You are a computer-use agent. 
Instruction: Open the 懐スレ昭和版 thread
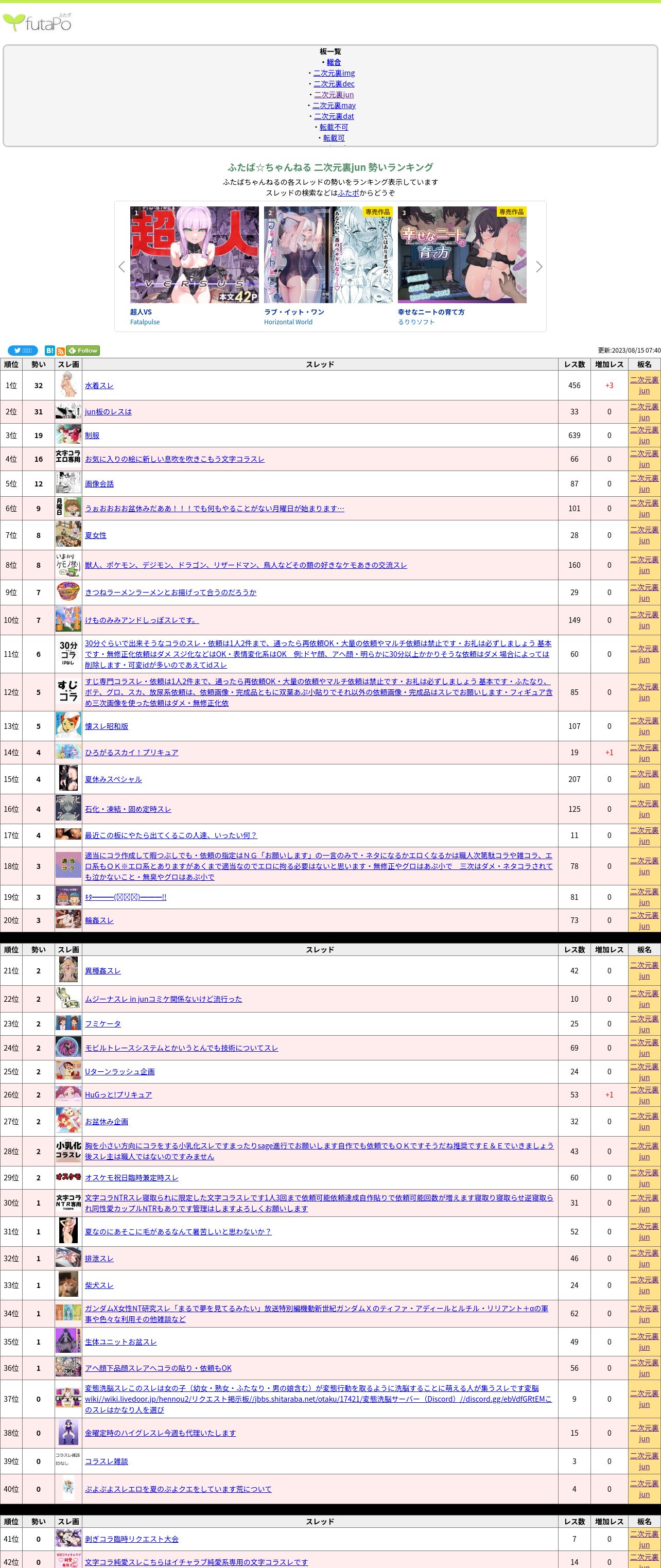(x=107, y=727)
